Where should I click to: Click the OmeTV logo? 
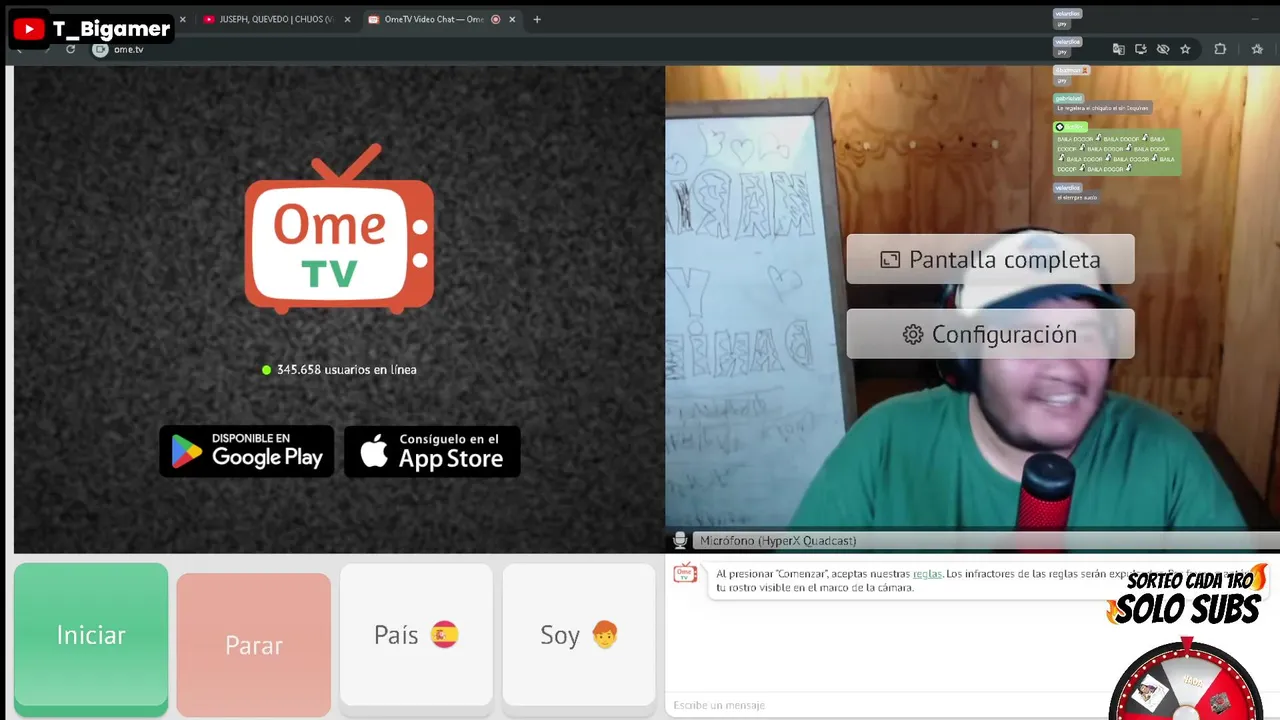pos(339,230)
